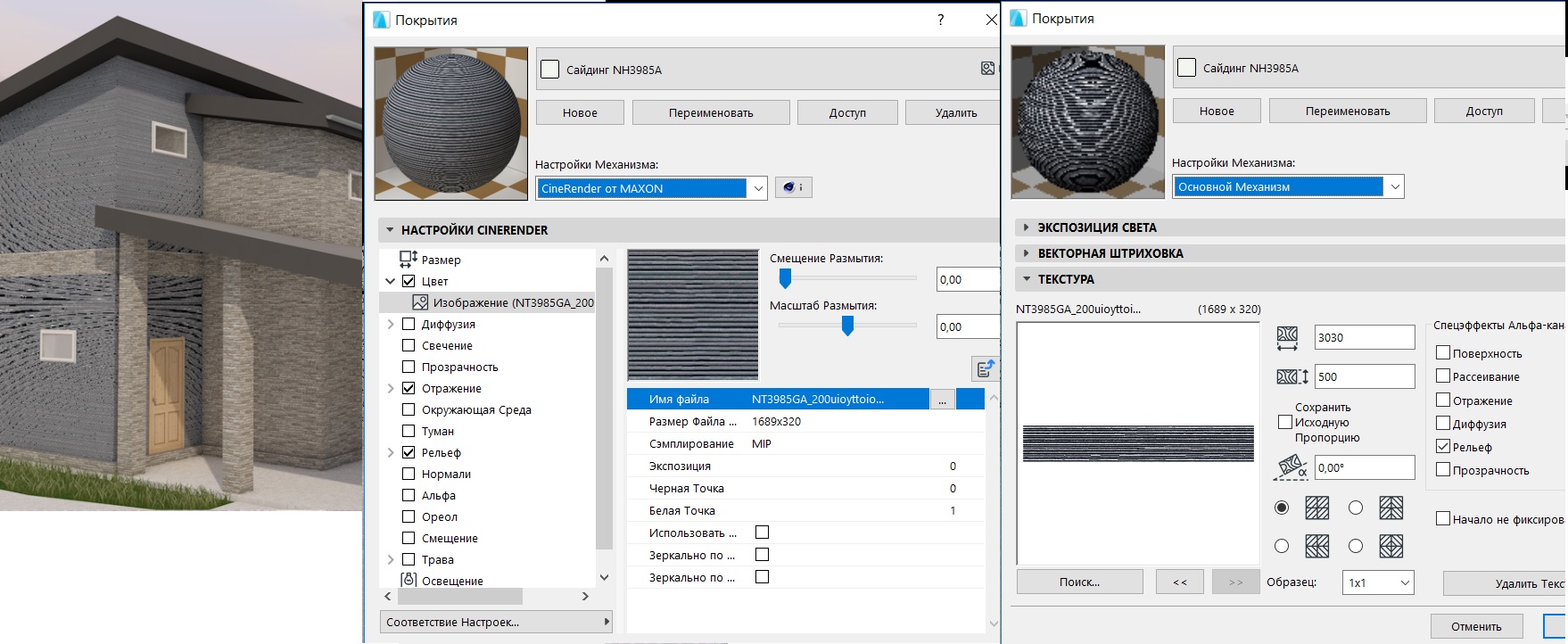Browse file with ellipsis button
1568x644 pixels.
point(942,400)
